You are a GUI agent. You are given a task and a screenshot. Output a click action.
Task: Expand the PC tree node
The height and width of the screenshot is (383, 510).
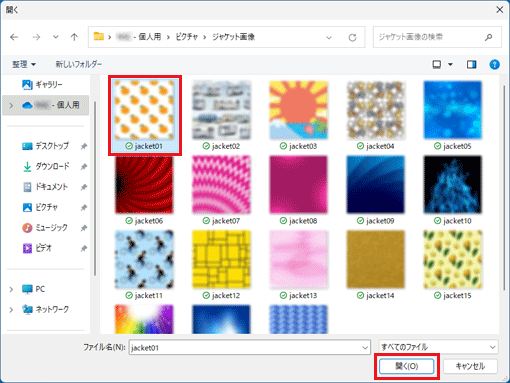[11, 289]
